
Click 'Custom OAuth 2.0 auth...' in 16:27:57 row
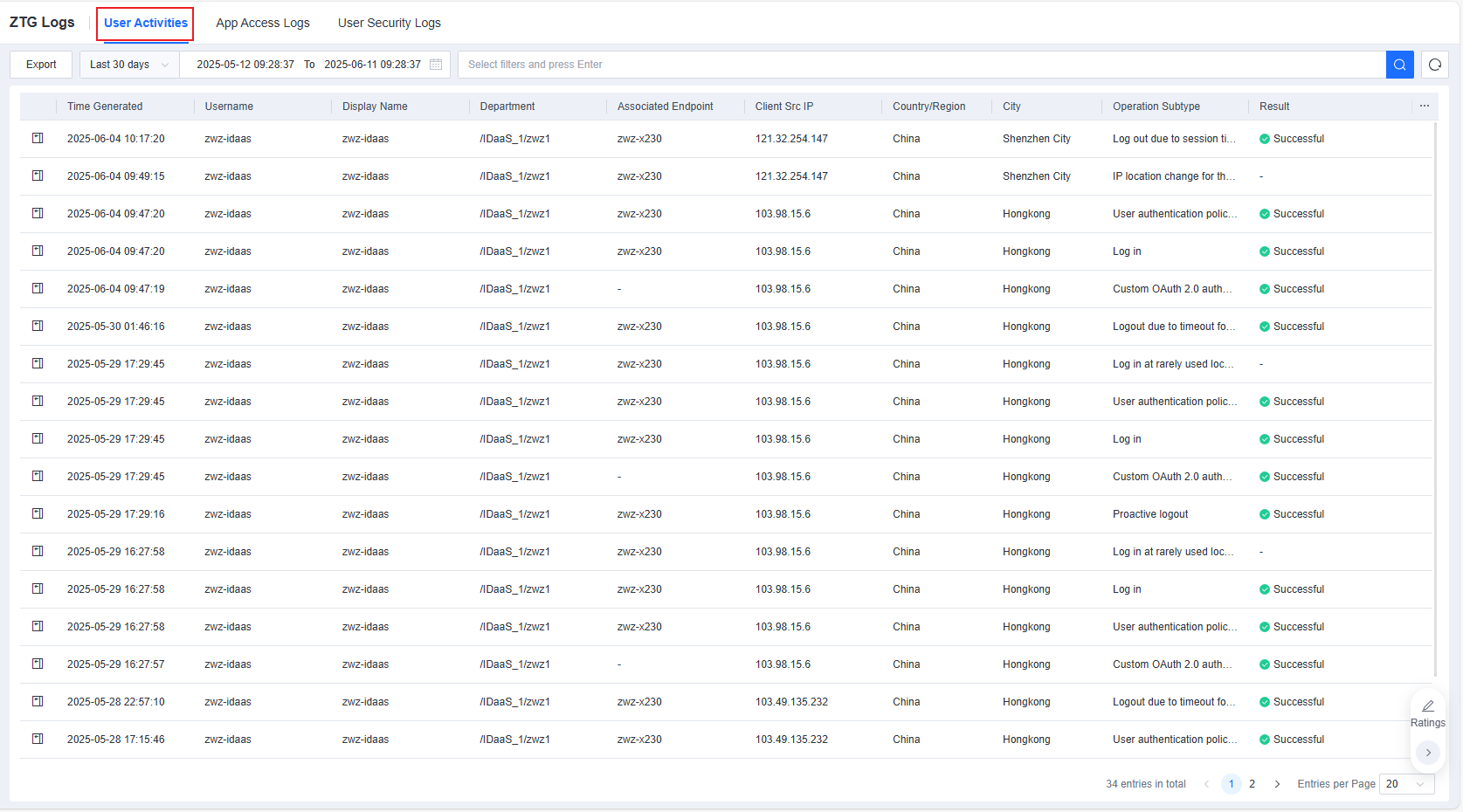[1172, 664]
